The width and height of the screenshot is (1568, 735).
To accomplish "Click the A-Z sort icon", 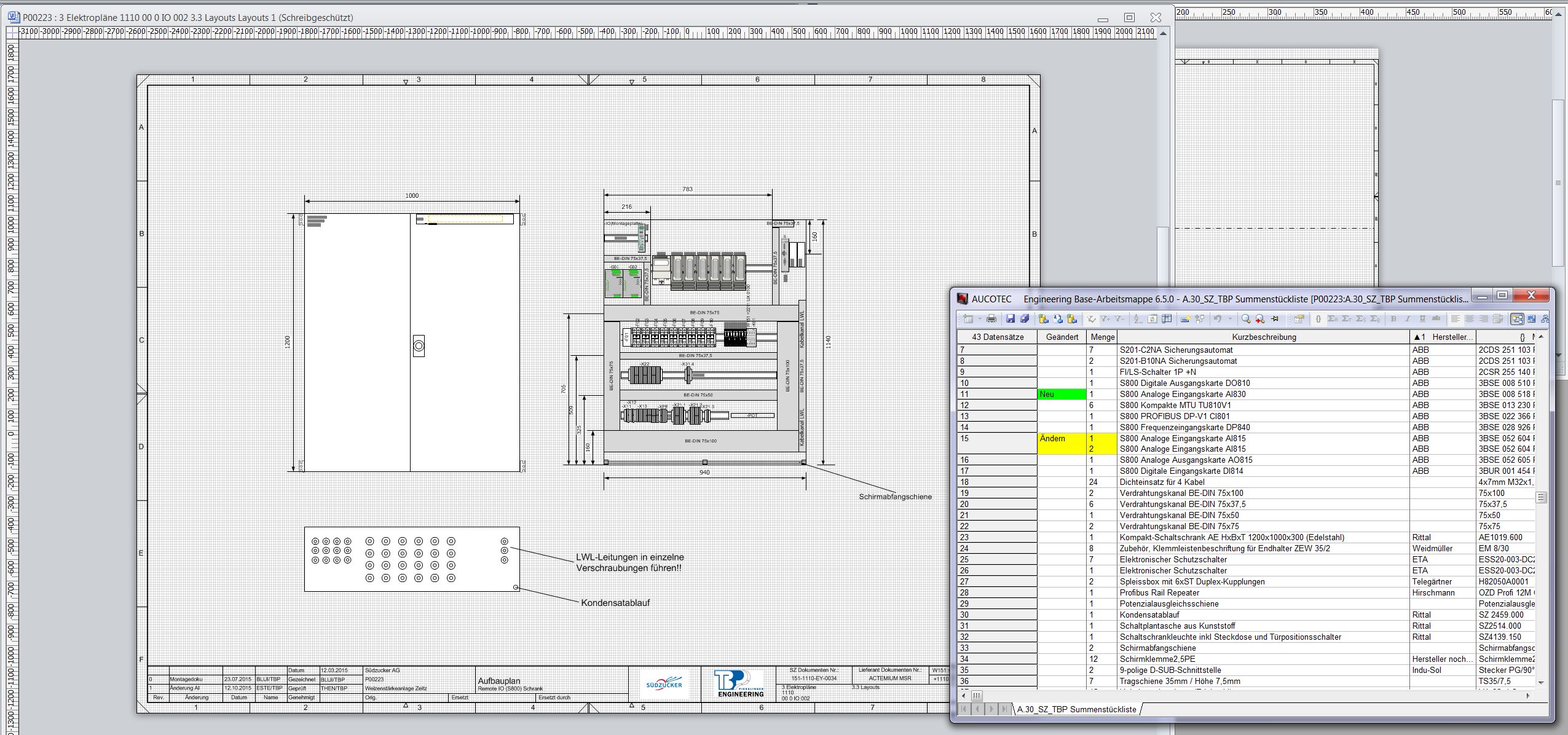I will [1138, 319].
